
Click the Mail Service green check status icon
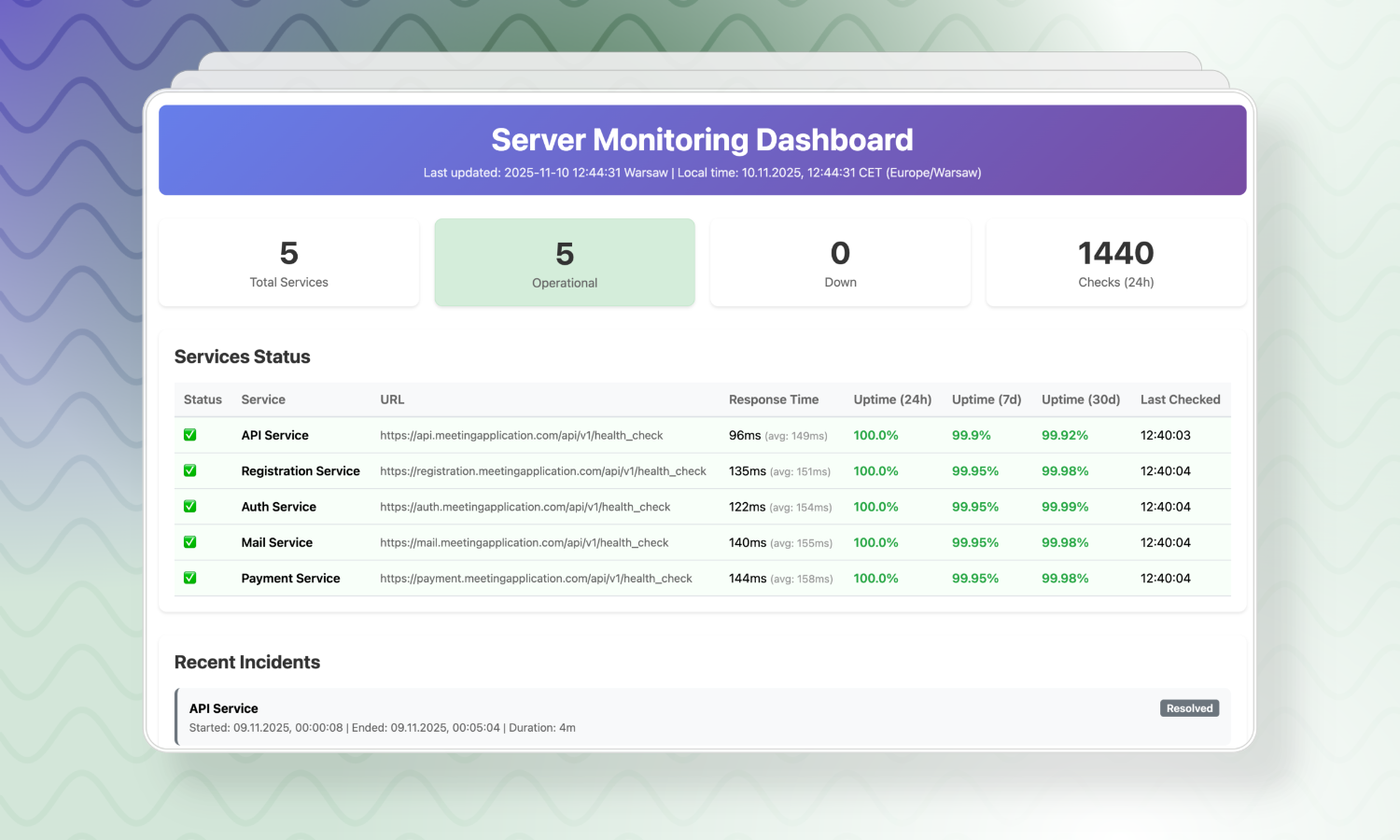tap(189, 542)
